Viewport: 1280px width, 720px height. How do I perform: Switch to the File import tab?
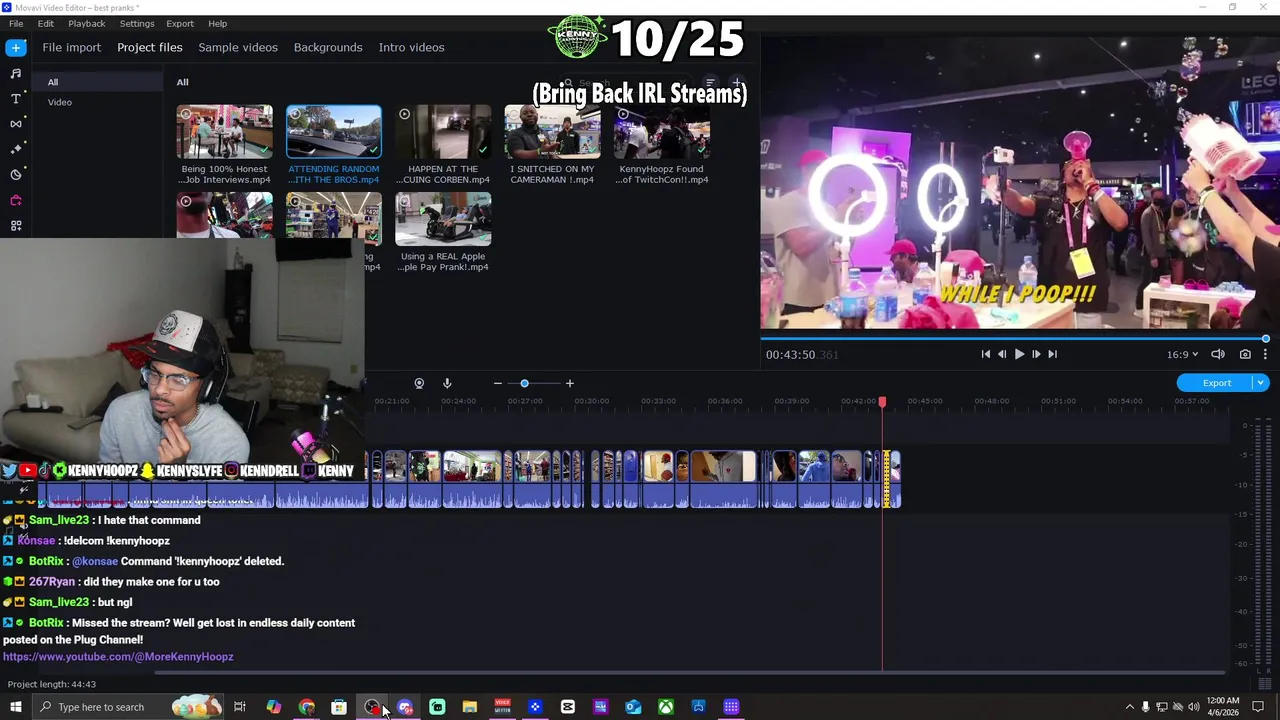(x=71, y=47)
